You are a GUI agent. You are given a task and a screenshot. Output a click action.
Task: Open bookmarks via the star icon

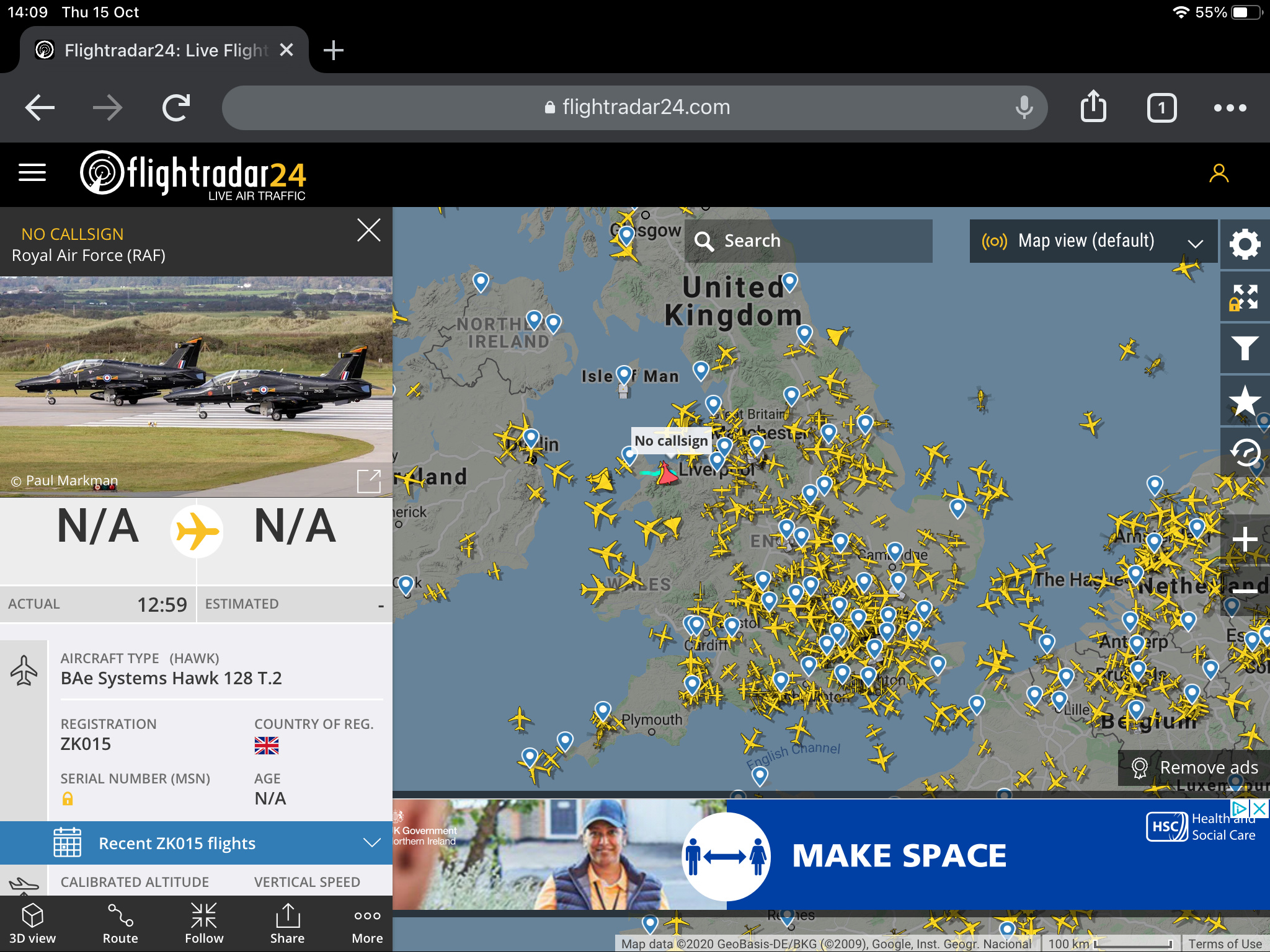[1245, 400]
